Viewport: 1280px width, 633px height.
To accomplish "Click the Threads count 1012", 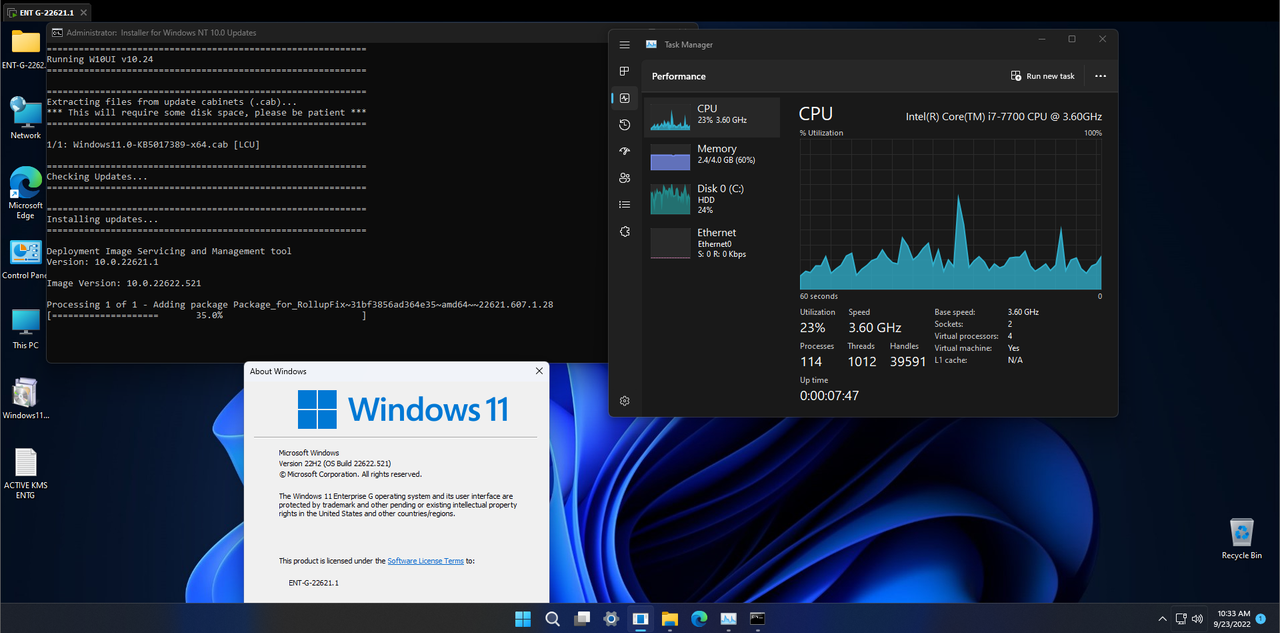I will [x=861, y=361].
